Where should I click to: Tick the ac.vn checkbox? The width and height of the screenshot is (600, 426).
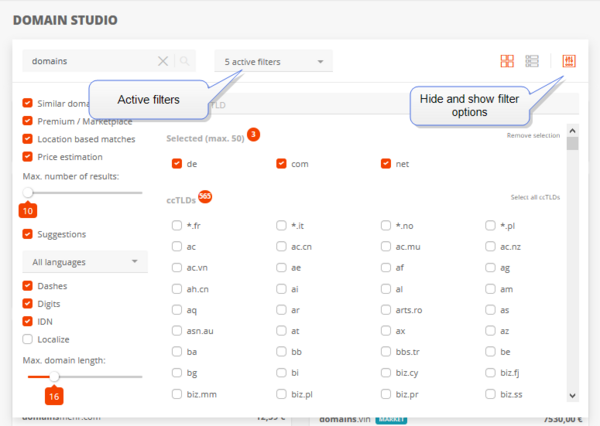(177, 268)
